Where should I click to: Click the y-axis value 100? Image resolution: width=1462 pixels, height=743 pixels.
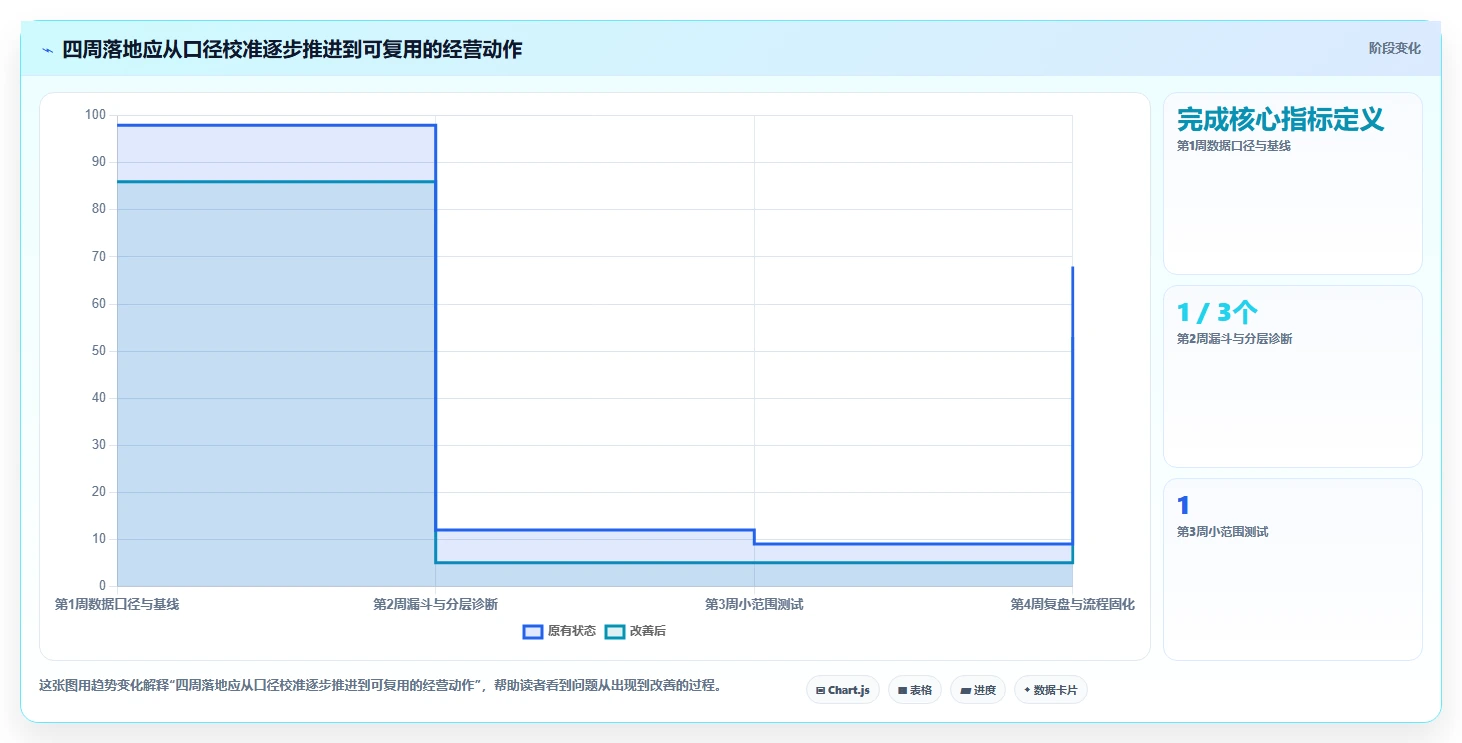[x=95, y=115]
